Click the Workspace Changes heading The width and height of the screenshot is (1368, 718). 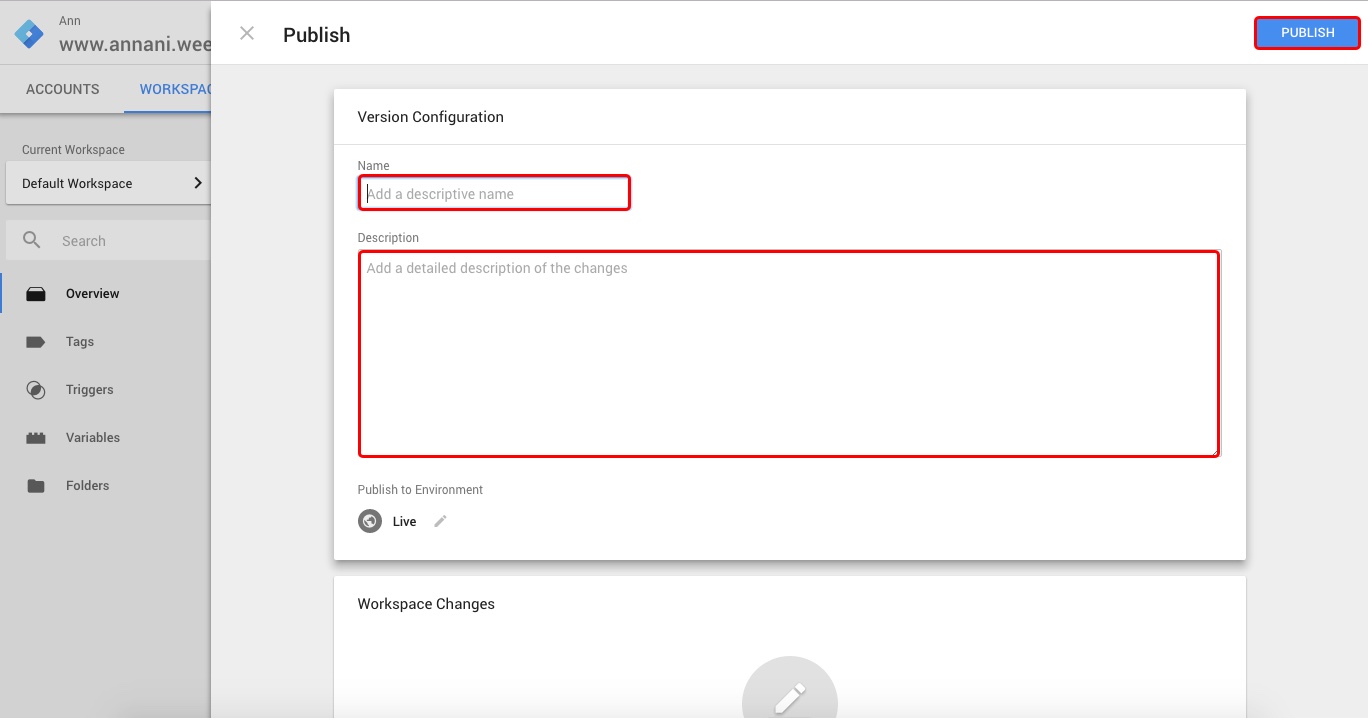click(x=426, y=604)
